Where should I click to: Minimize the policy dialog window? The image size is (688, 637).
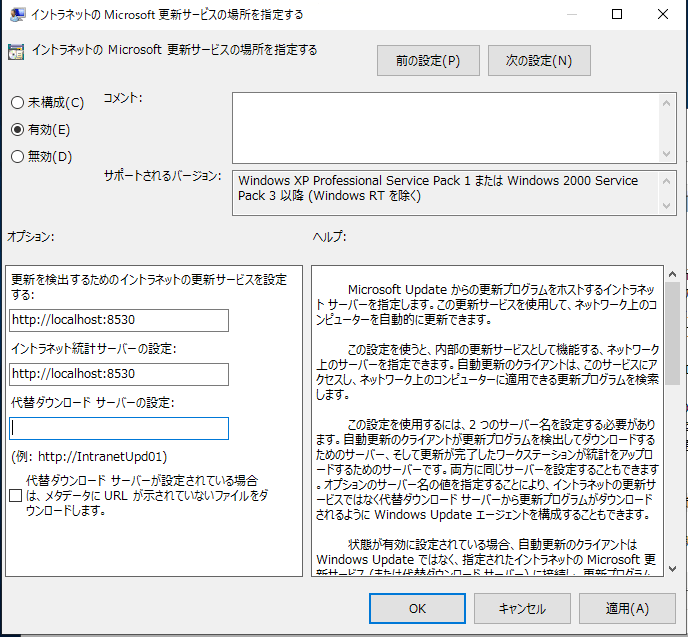tap(571, 14)
